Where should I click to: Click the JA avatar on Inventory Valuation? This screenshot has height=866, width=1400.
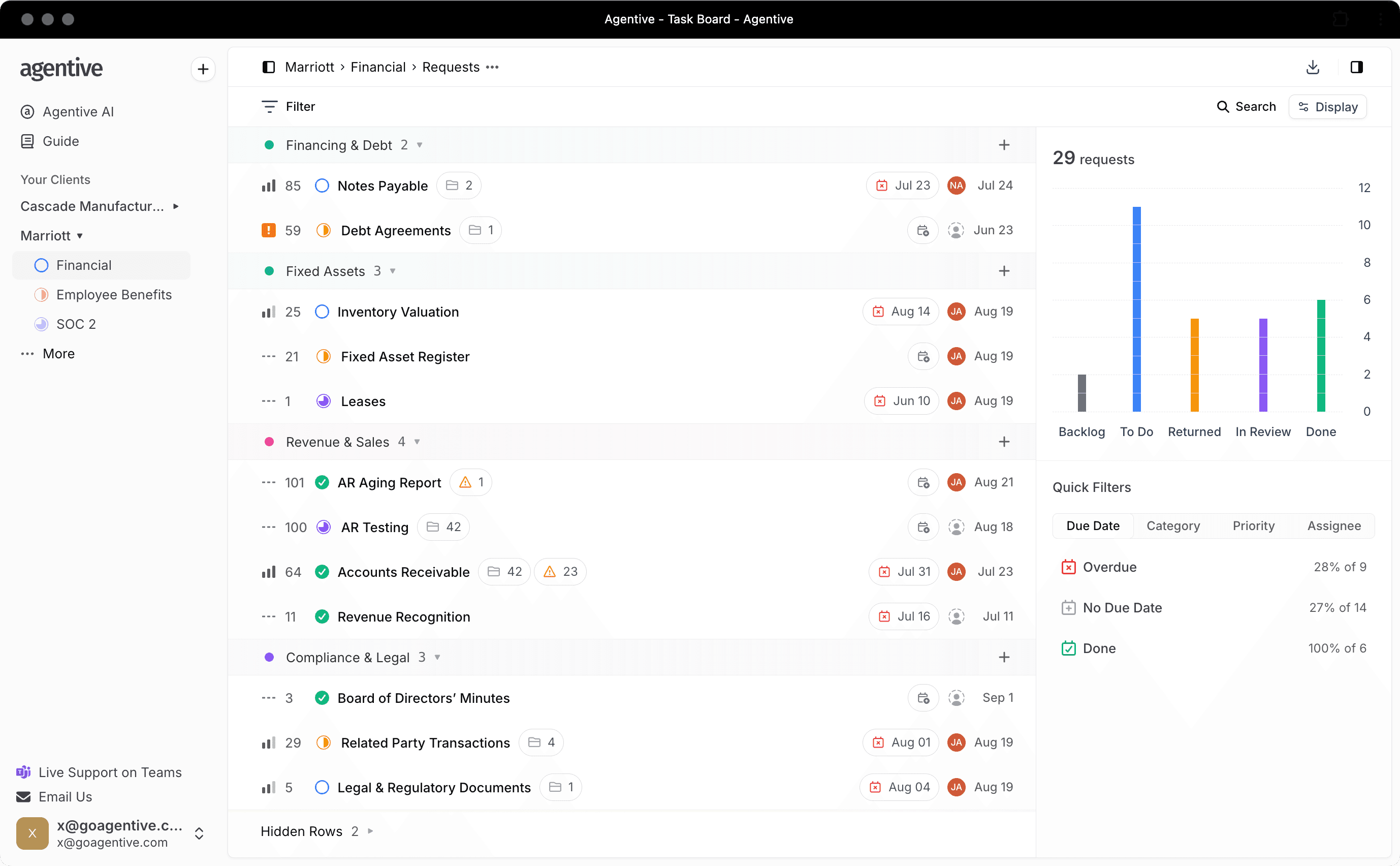coord(957,311)
